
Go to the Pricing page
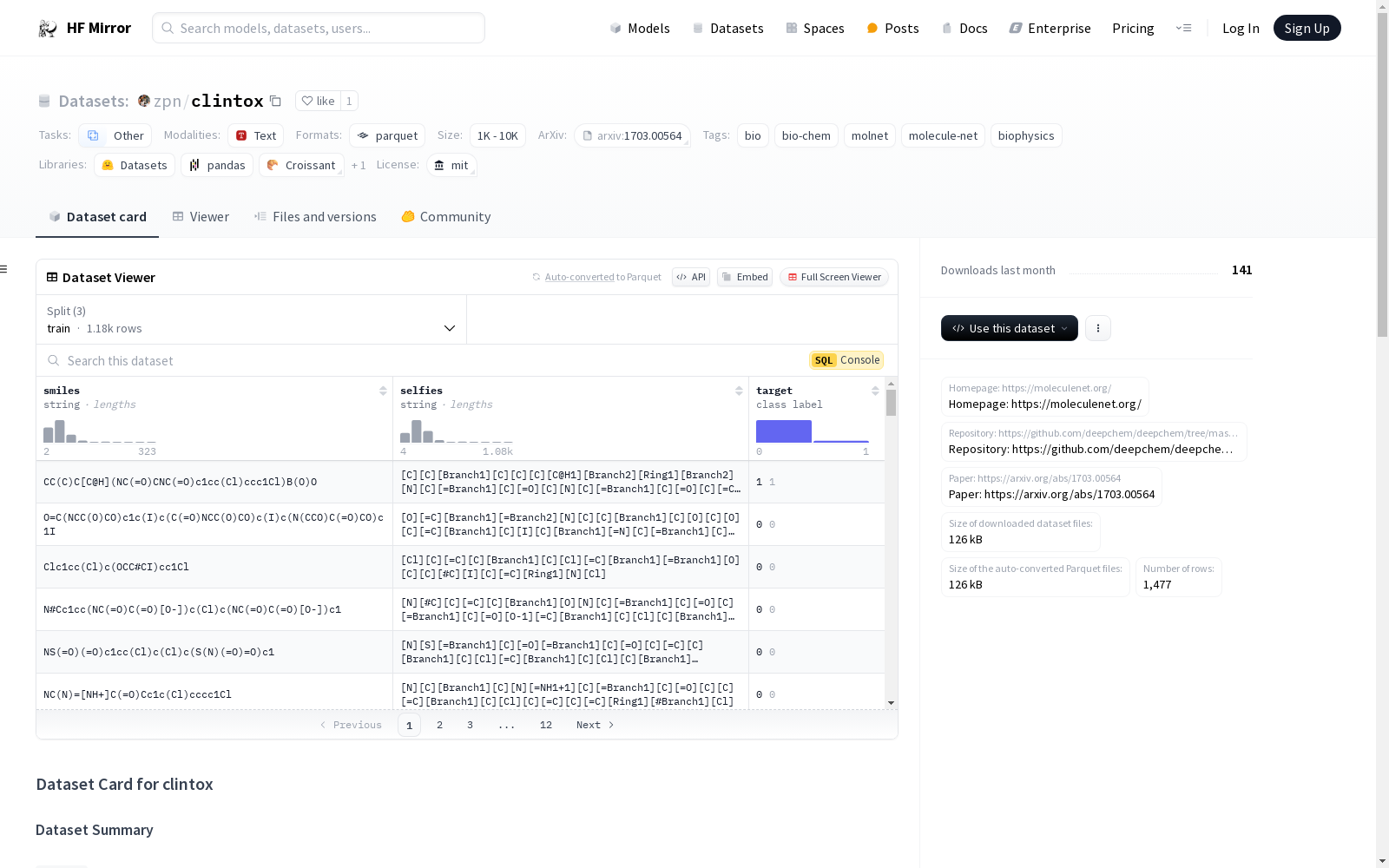coord(1133,28)
